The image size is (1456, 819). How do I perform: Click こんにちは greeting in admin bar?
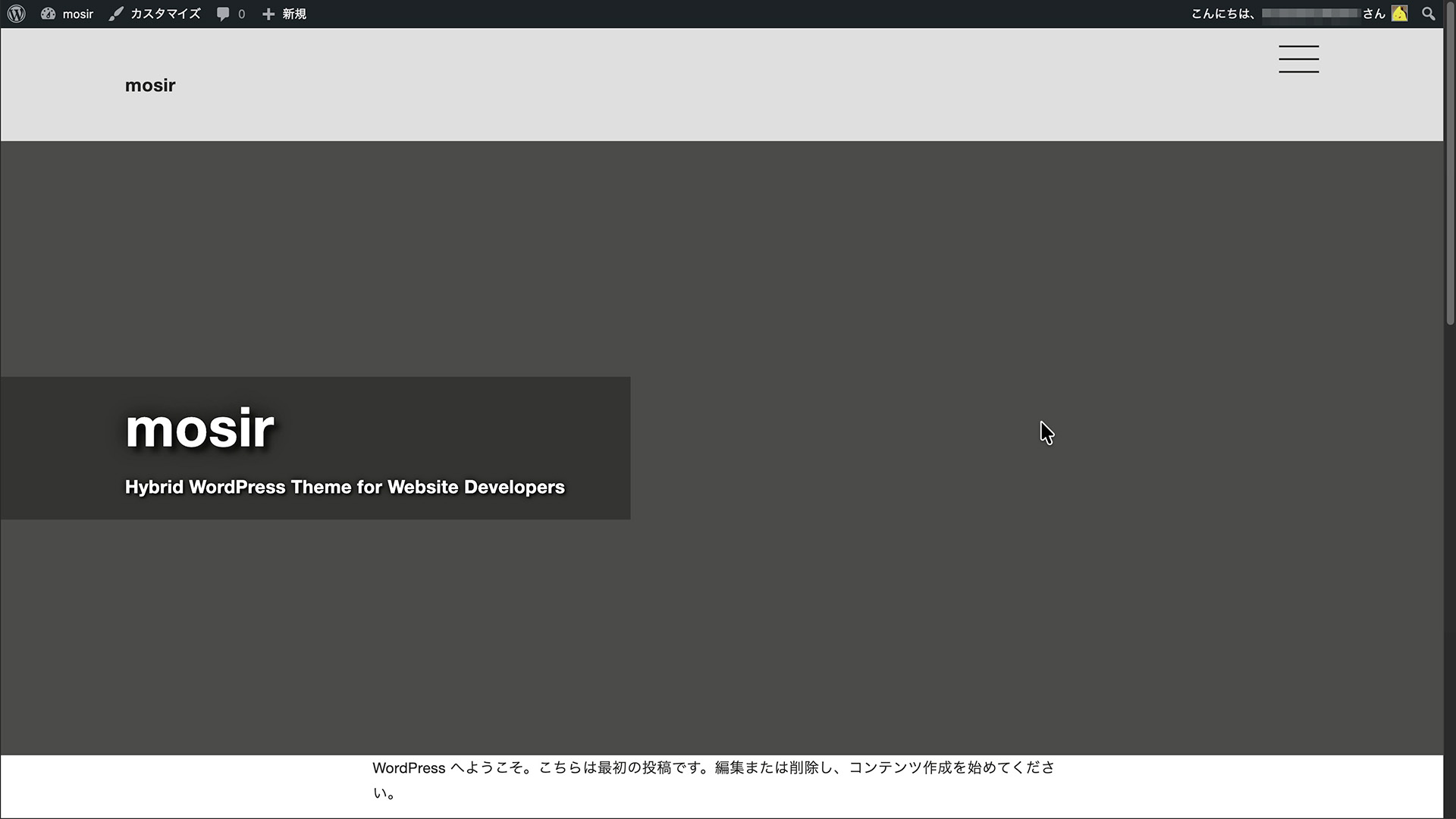(1222, 14)
